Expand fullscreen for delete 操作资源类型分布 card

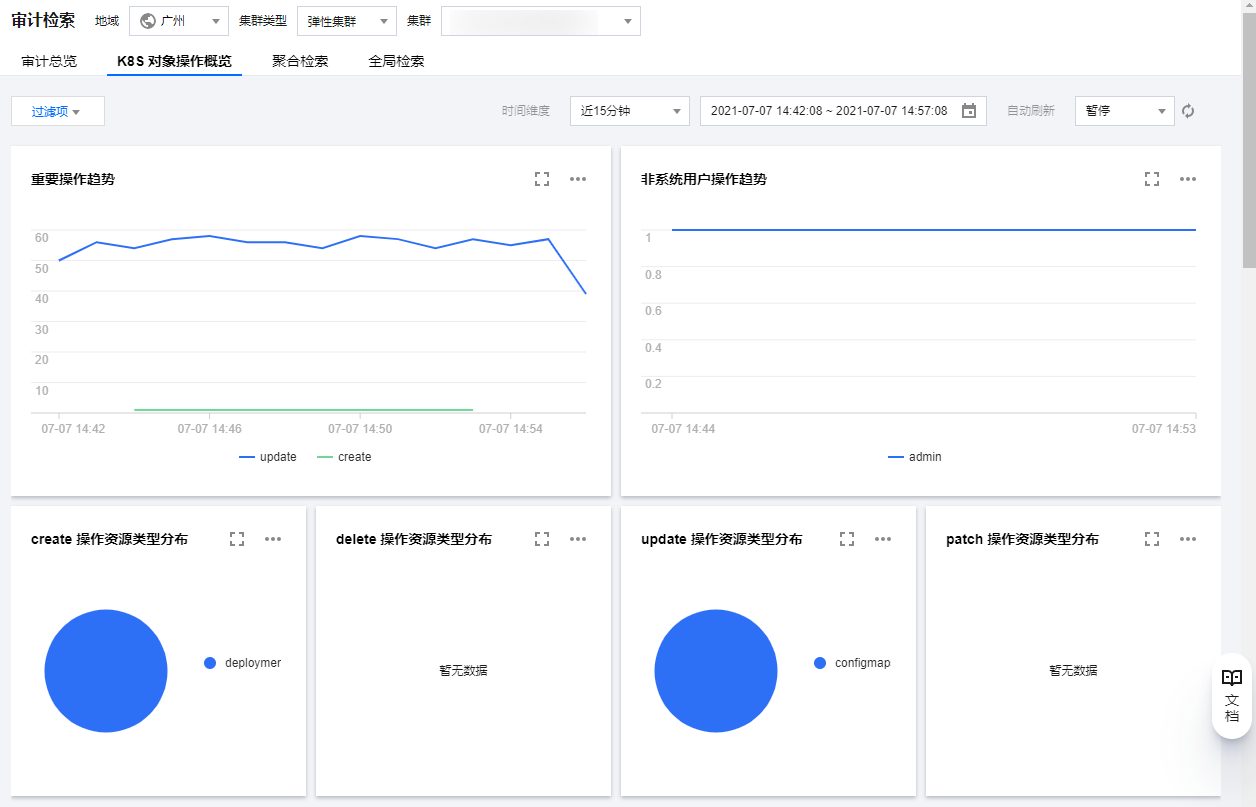[542, 539]
